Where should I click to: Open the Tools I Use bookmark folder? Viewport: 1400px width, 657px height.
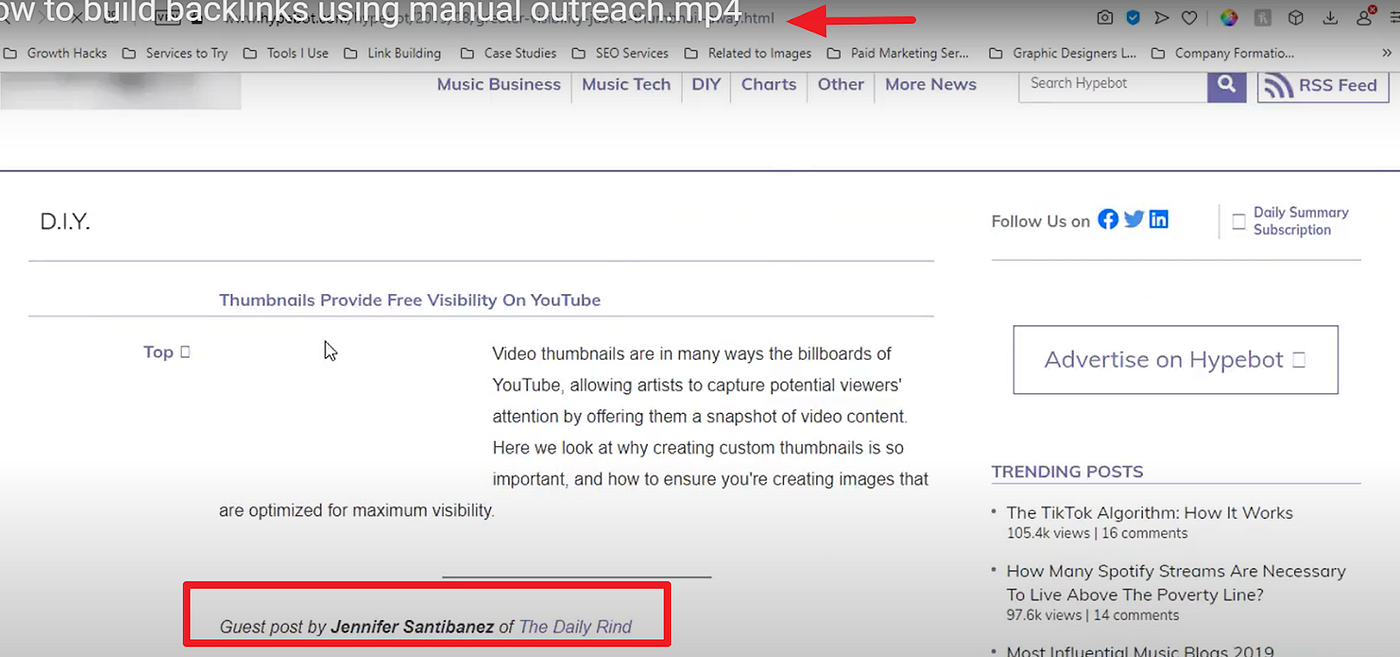(286, 53)
